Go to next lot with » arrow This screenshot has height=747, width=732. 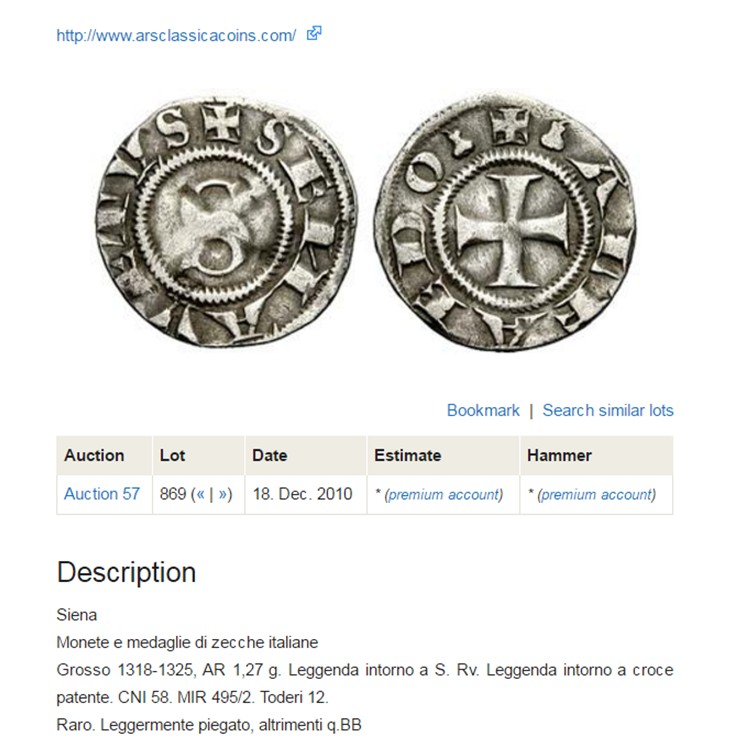point(222,494)
